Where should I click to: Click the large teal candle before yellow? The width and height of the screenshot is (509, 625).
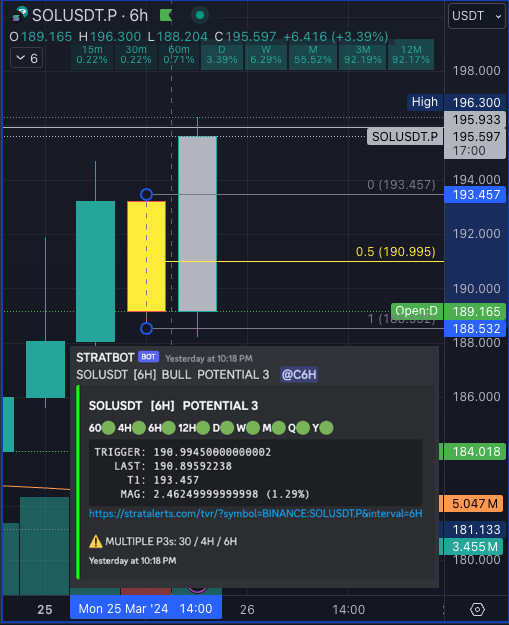click(95, 271)
